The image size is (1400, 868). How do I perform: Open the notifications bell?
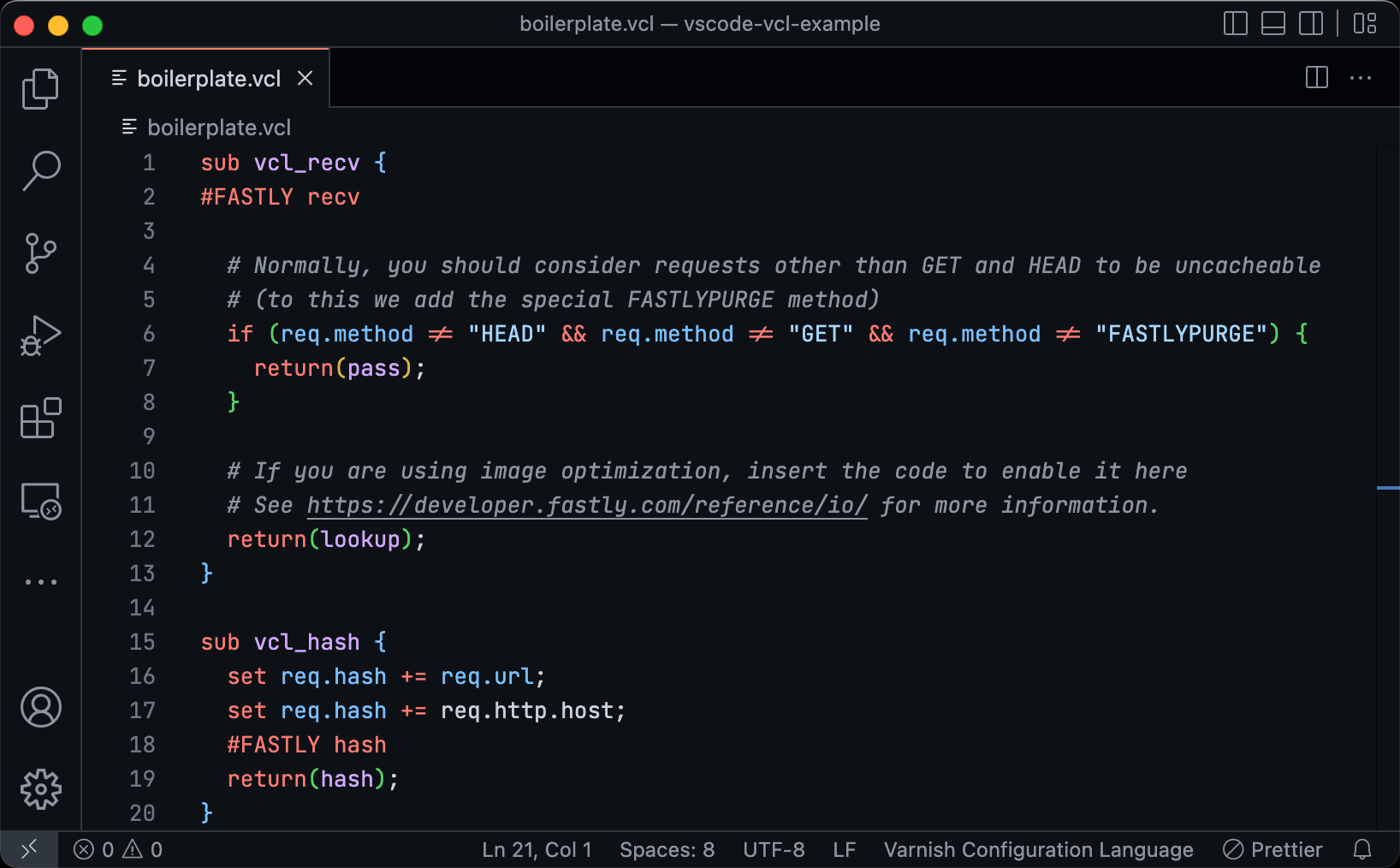[x=1362, y=849]
